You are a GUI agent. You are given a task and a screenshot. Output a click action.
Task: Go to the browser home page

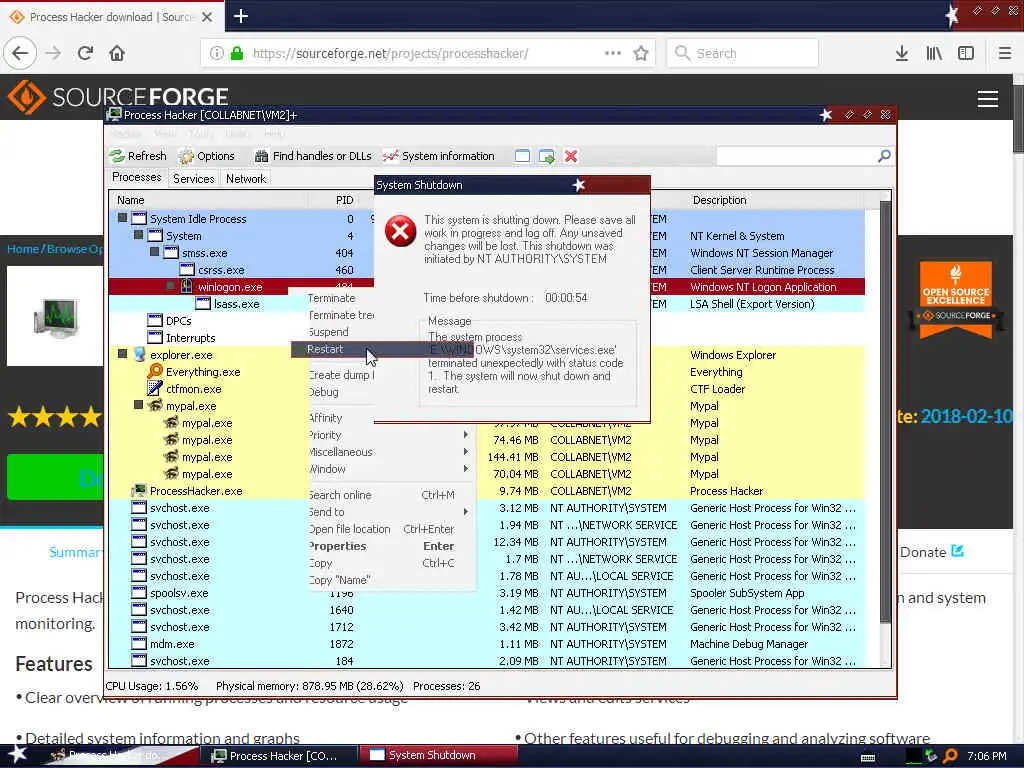click(117, 53)
